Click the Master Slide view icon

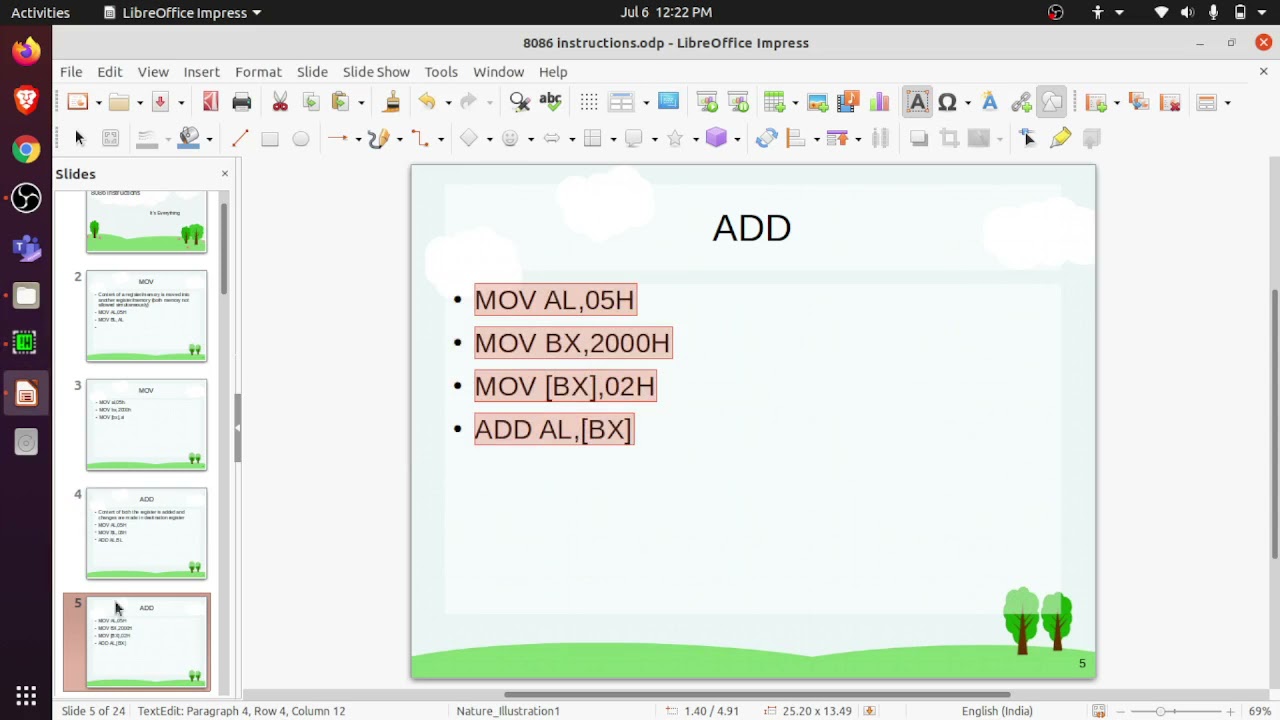click(668, 101)
